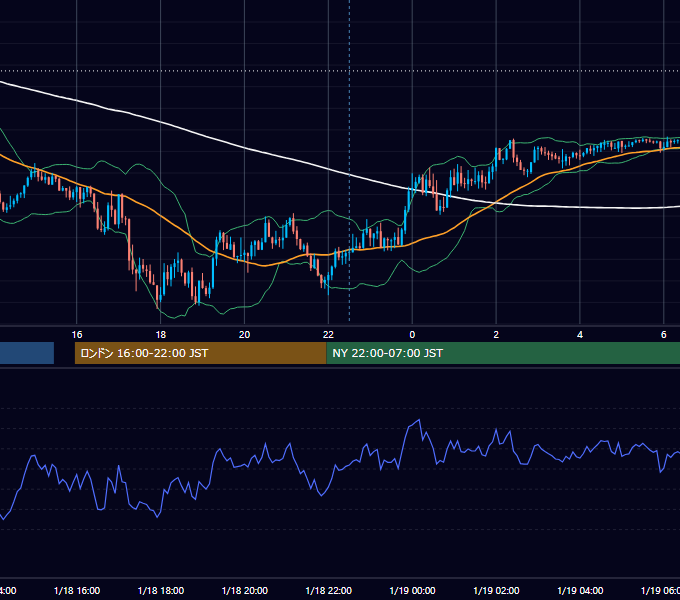Click the '18' hour label on the upper axis
680x600 pixels.
point(160,335)
